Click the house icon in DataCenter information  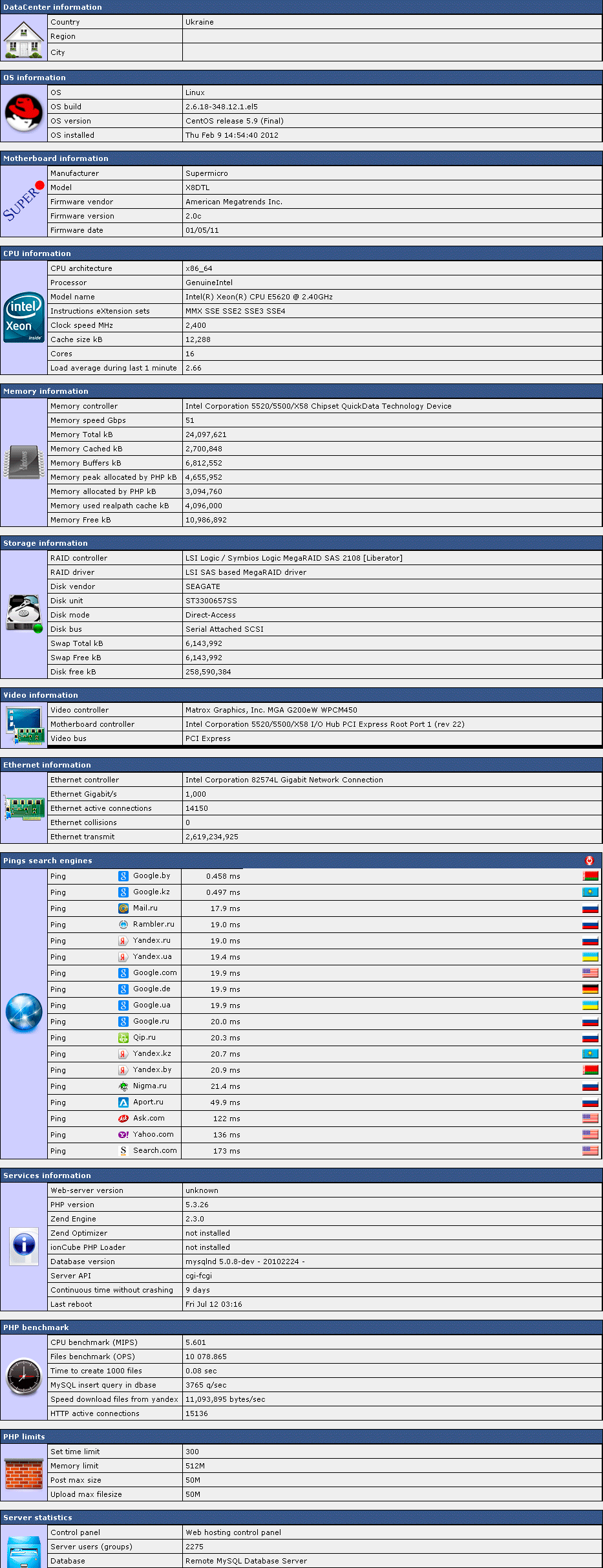coord(24,39)
